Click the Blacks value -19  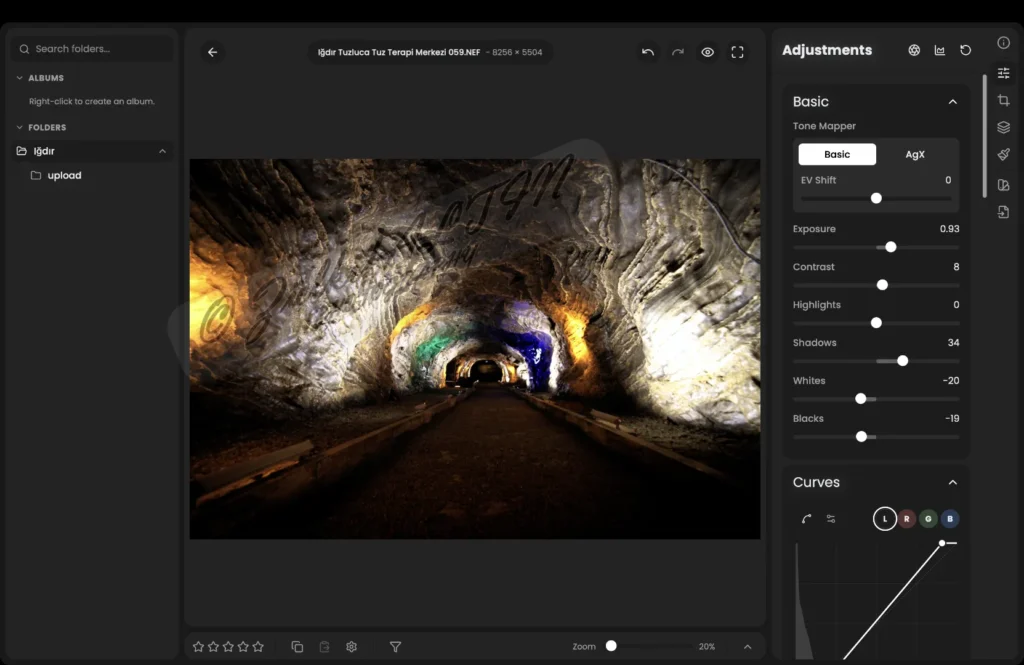click(x=952, y=418)
